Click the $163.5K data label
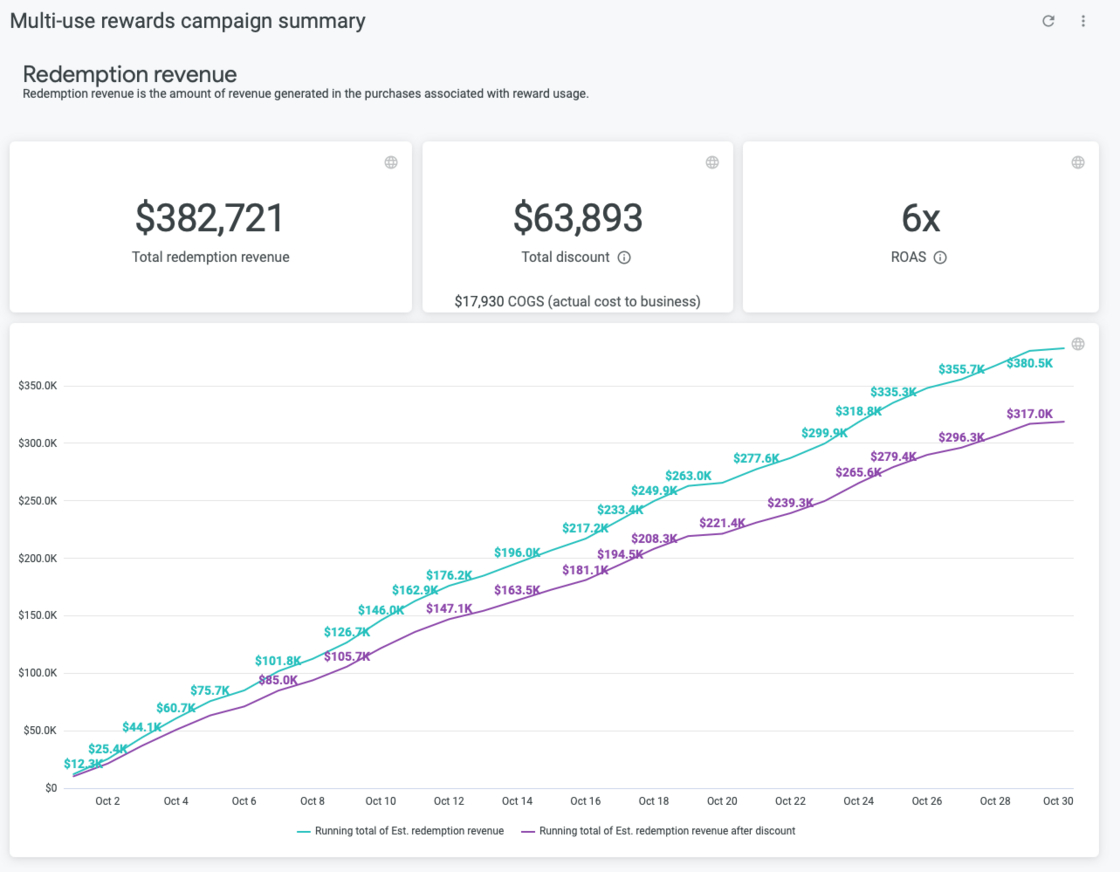1120x872 pixels. (x=517, y=590)
